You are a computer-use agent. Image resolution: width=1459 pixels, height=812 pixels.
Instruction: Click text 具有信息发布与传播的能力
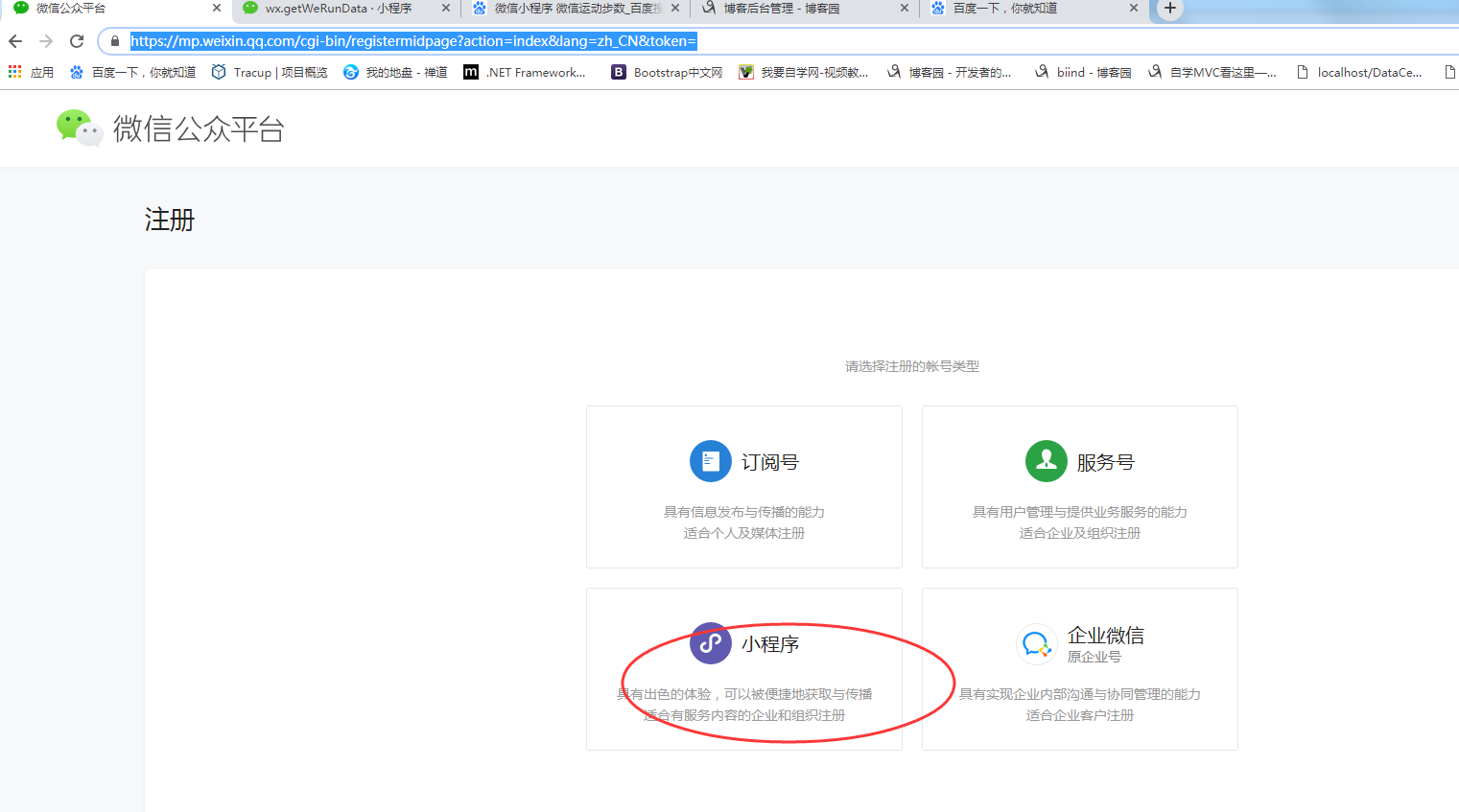click(x=744, y=512)
